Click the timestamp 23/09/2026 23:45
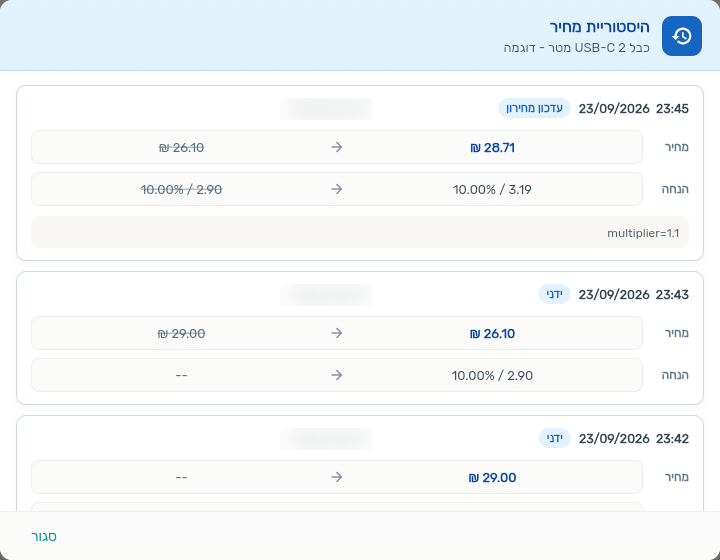This screenshot has height=560, width=720. click(x=633, y=109)
